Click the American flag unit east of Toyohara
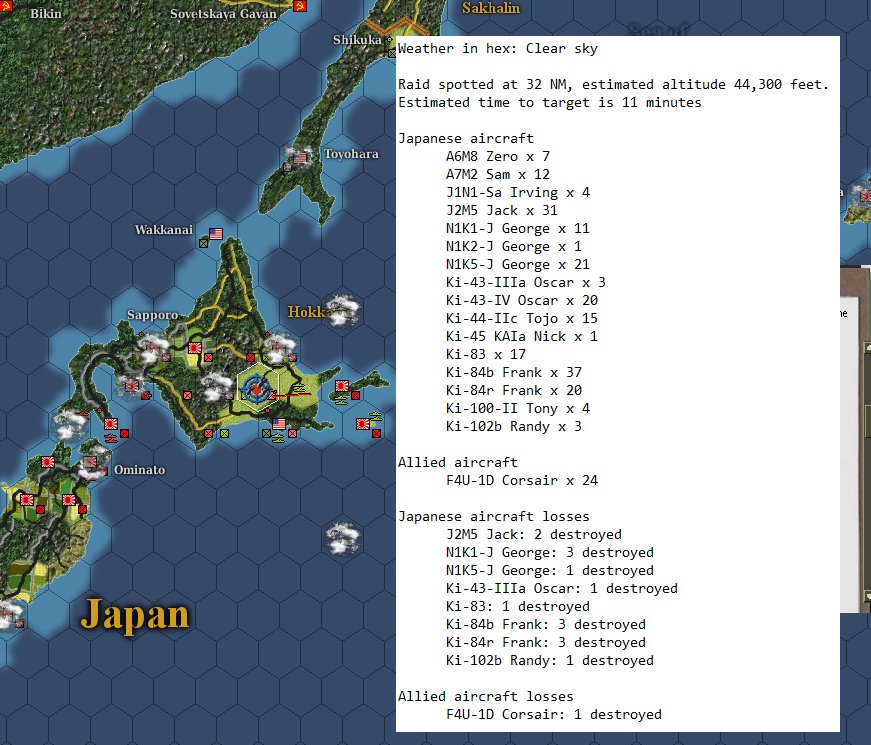 coord(299,156)
